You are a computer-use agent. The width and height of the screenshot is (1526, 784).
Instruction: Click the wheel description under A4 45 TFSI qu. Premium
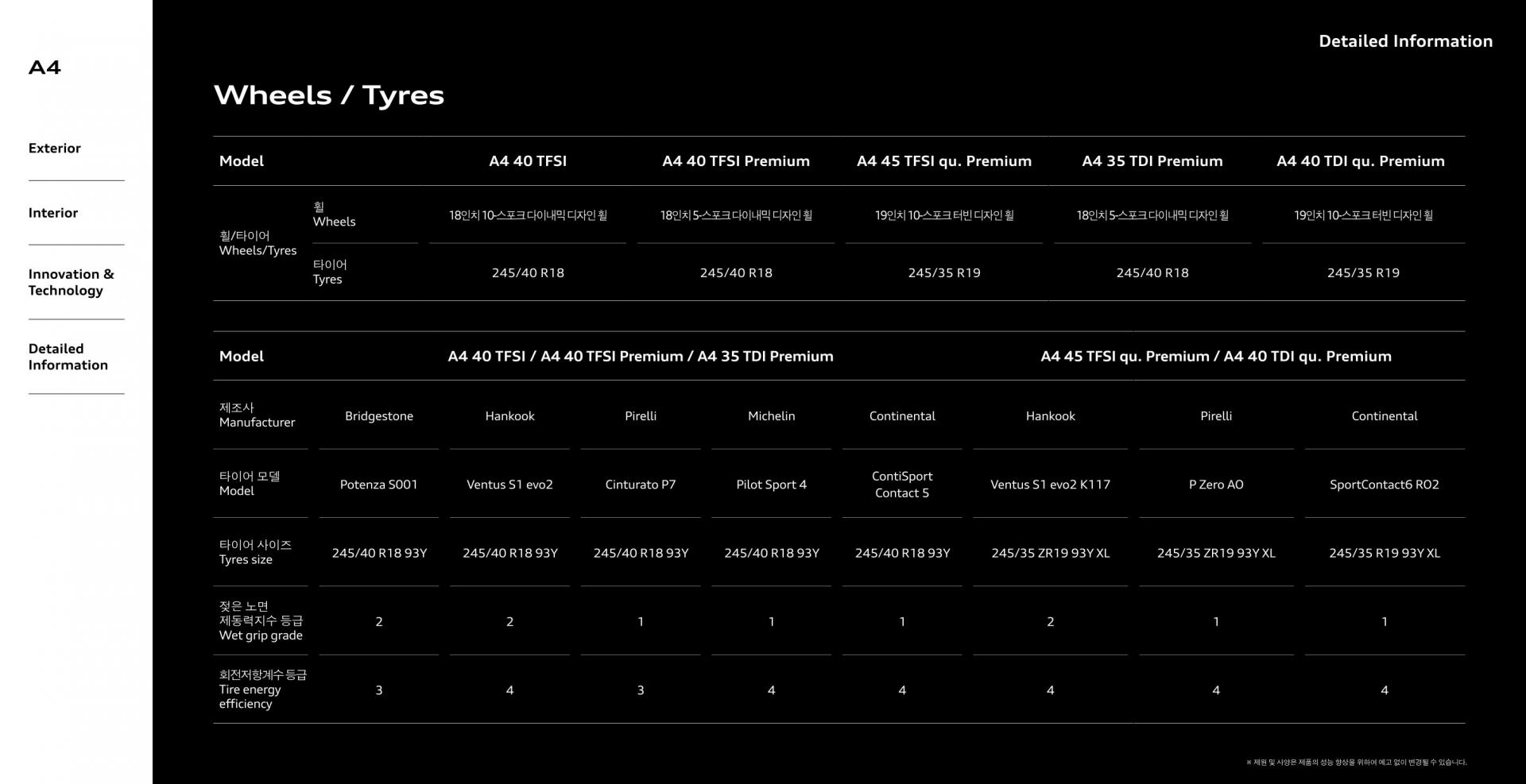(x=944, y=215)
